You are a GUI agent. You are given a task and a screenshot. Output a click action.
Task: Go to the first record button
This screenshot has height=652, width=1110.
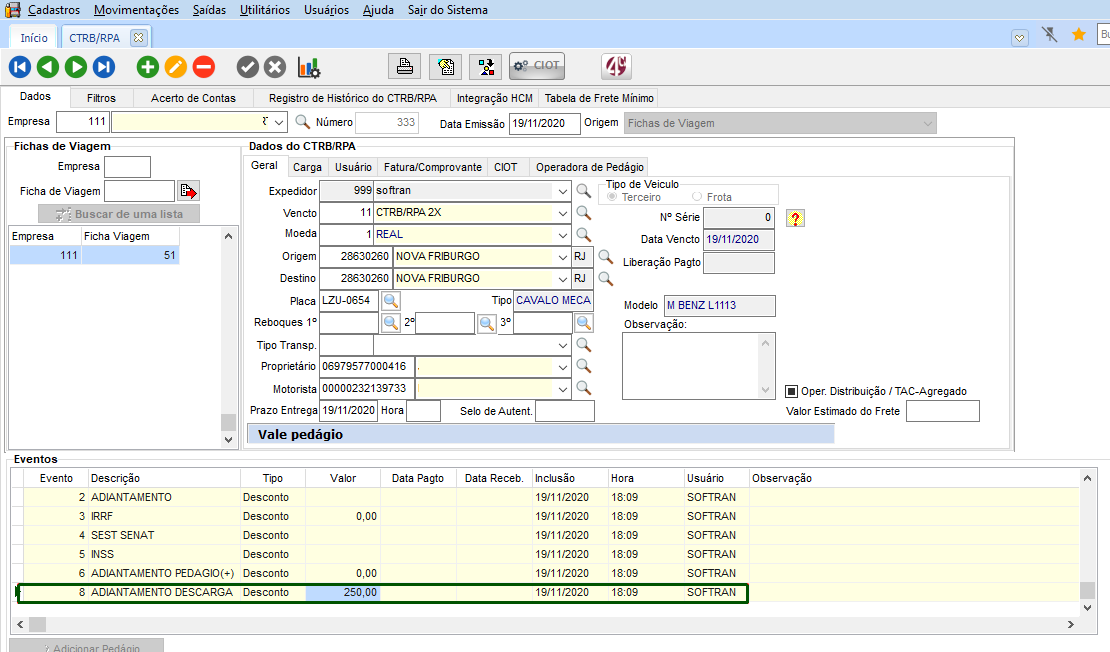(x=20, y=67)
